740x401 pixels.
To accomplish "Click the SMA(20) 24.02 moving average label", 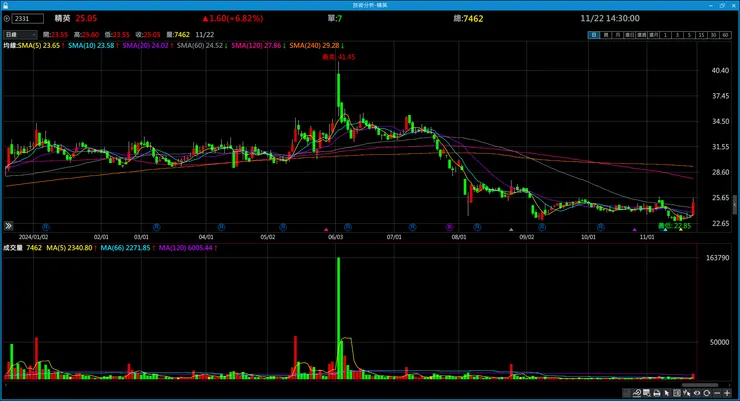I will 145,46.
